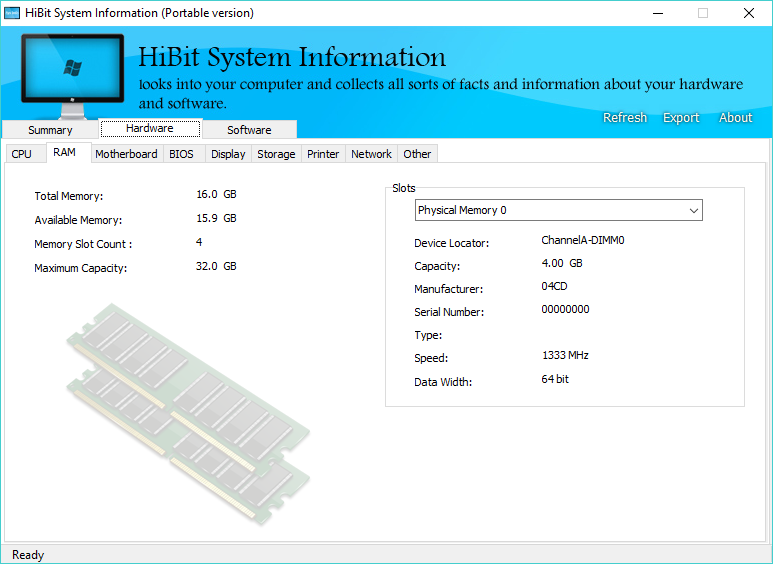Open the Motherboard sub-tab
Viewport: 773px width, 564px height.
pyautogui.click(x=126, y=154)
